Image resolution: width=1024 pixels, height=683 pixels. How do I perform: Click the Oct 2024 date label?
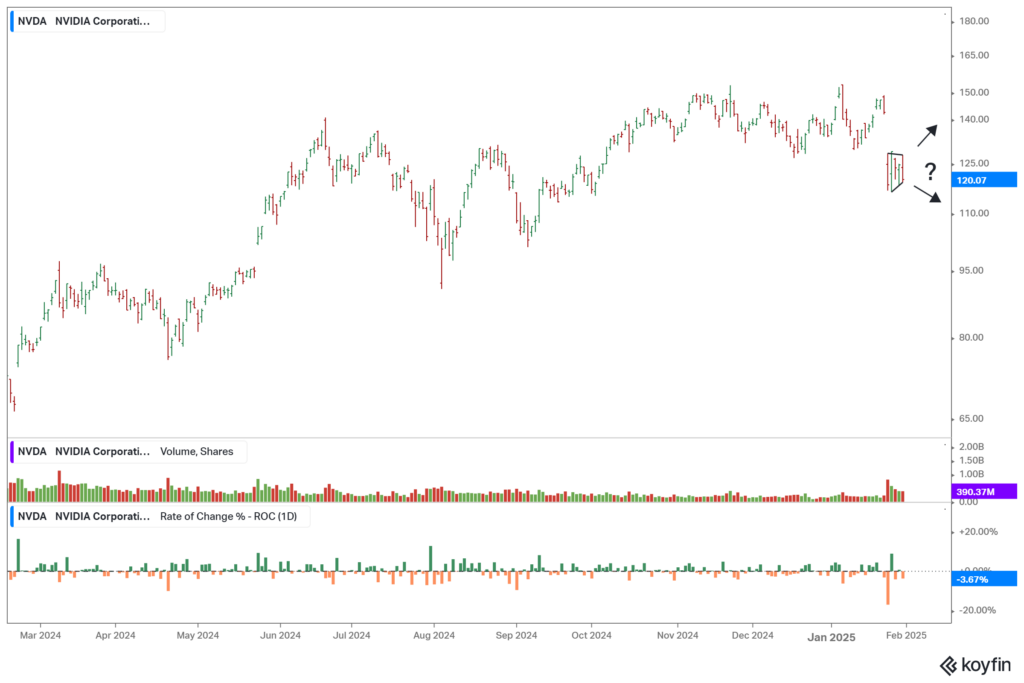[x=592, y=635]
